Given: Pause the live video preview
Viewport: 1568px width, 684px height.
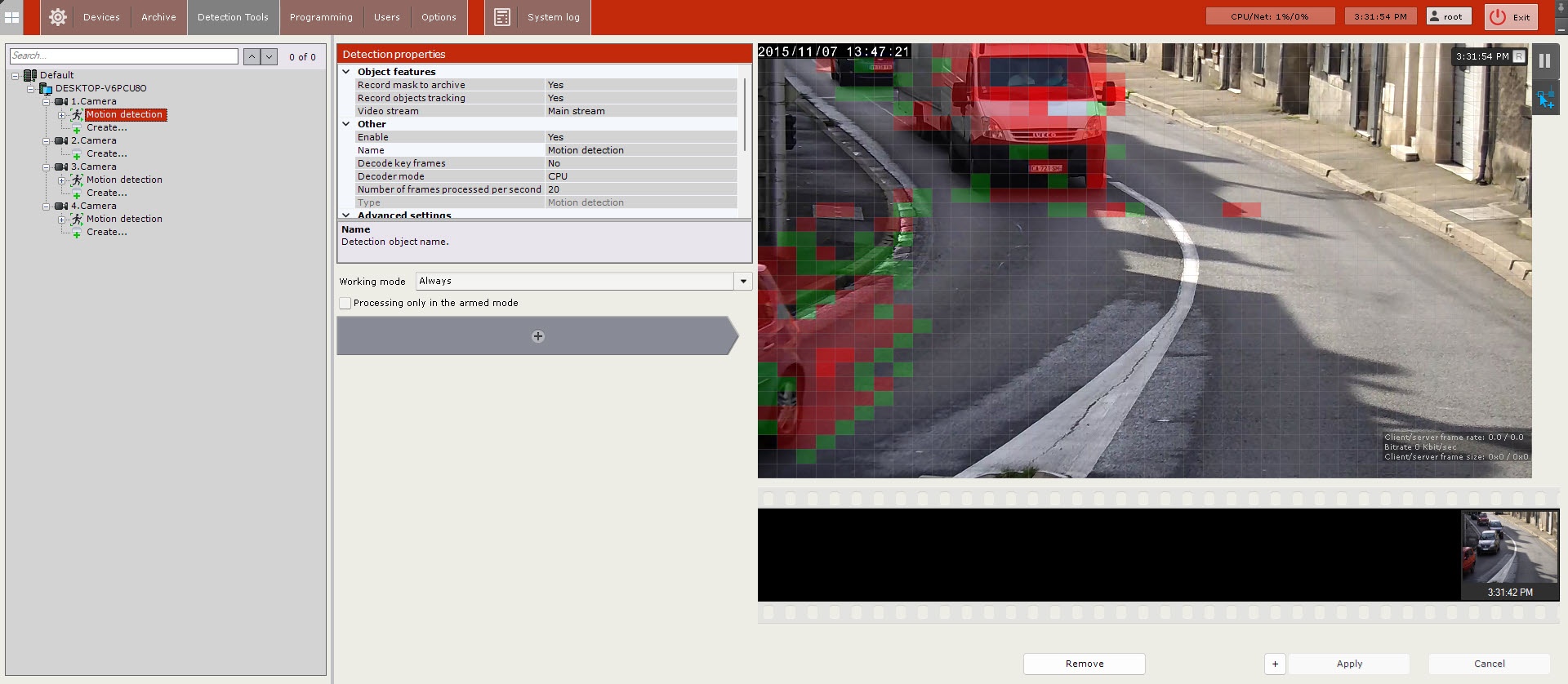Looking at the screenshot, I should click(1544, 61).
